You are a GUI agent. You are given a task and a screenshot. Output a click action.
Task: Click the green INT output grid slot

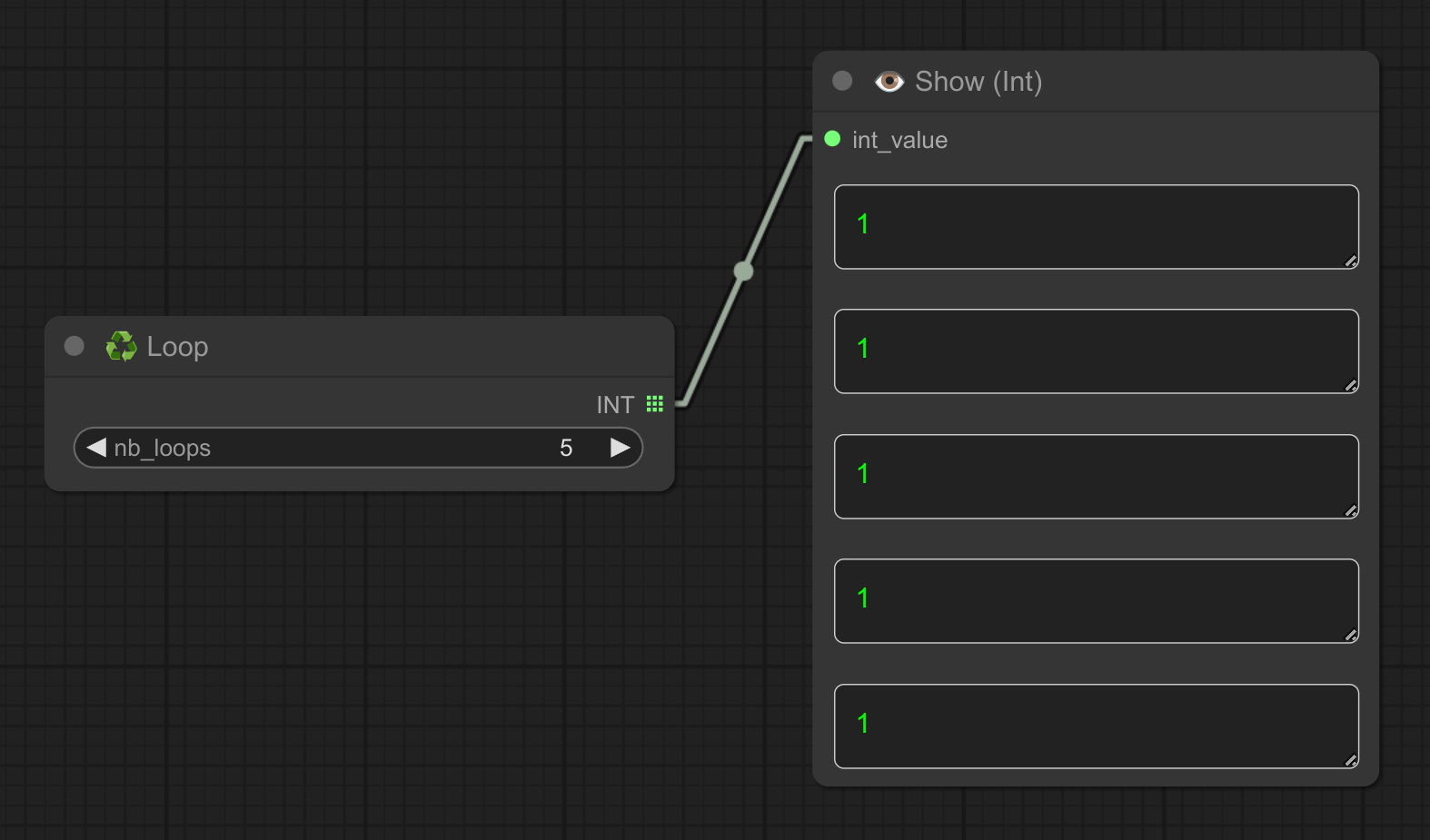[654, 404]
